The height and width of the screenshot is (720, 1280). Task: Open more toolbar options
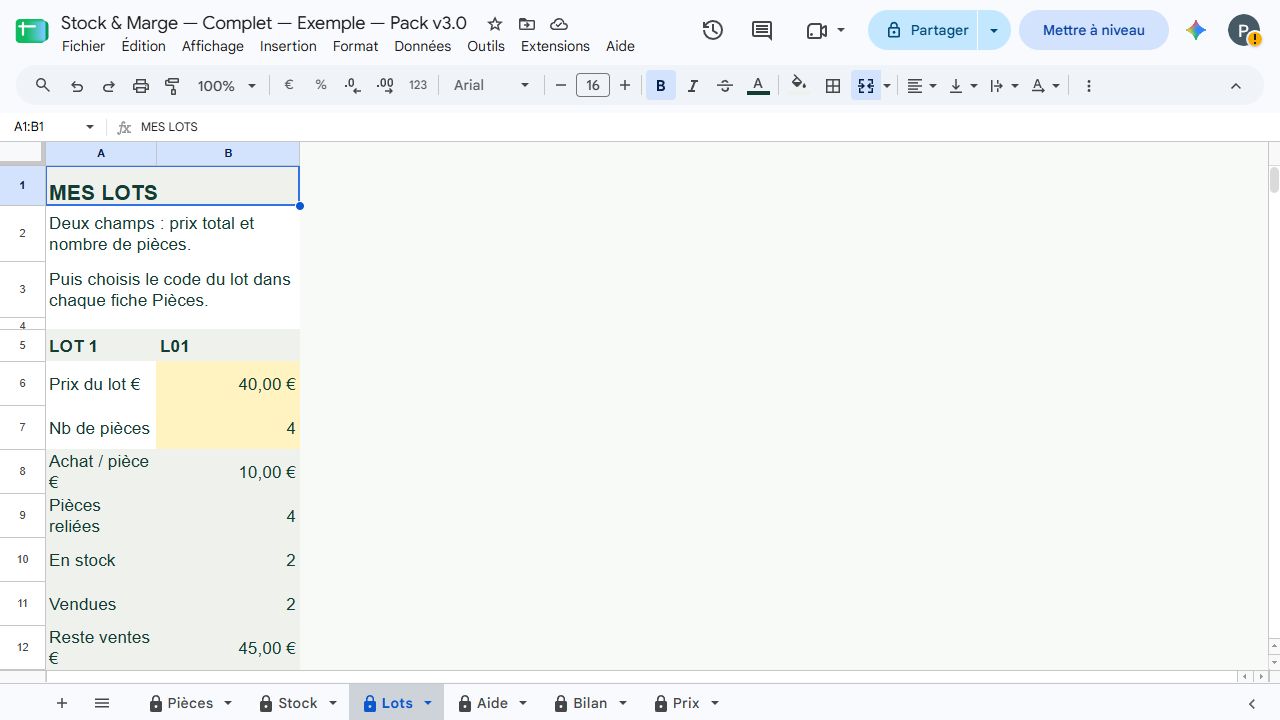click(1089, 86)
